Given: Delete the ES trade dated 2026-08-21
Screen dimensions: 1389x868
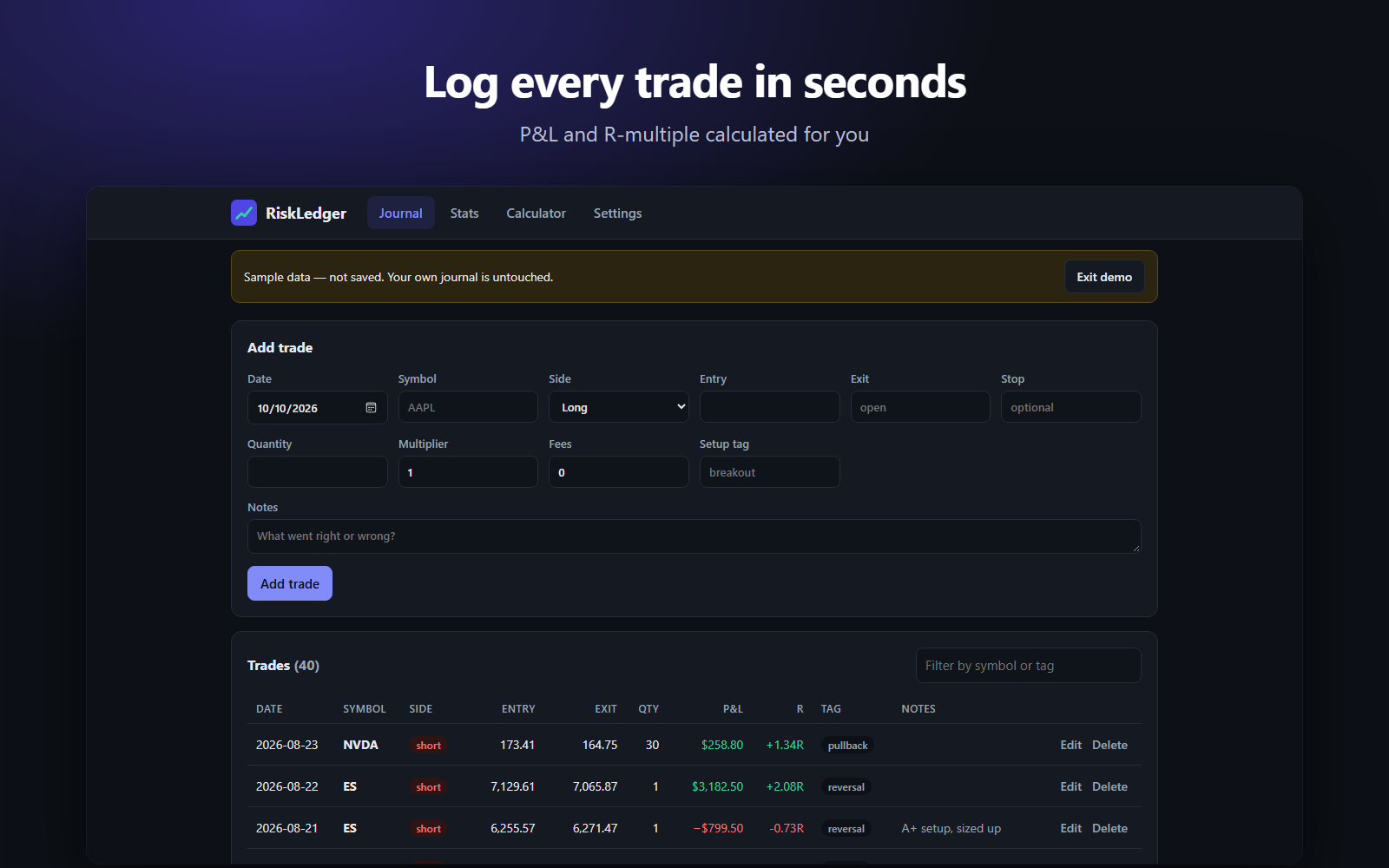Looking at the screenshot, I should (1109, 828).
